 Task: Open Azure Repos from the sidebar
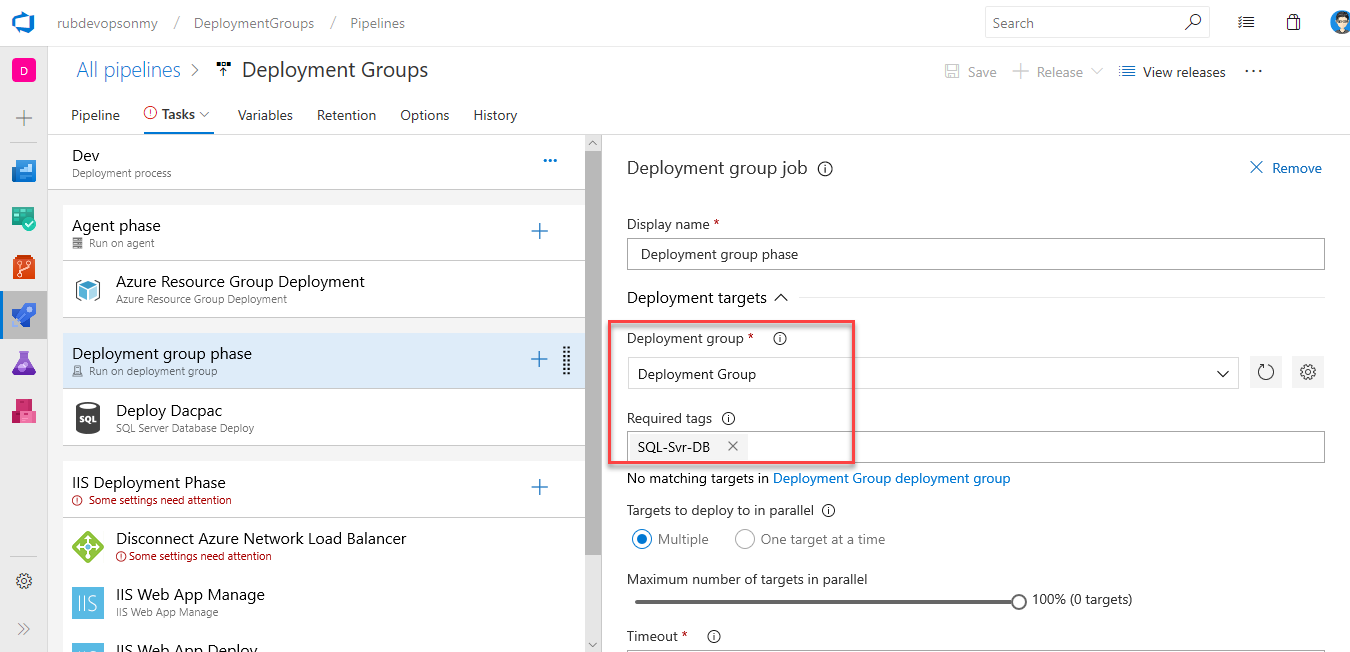pyautogui.click(x=24, y=267)
